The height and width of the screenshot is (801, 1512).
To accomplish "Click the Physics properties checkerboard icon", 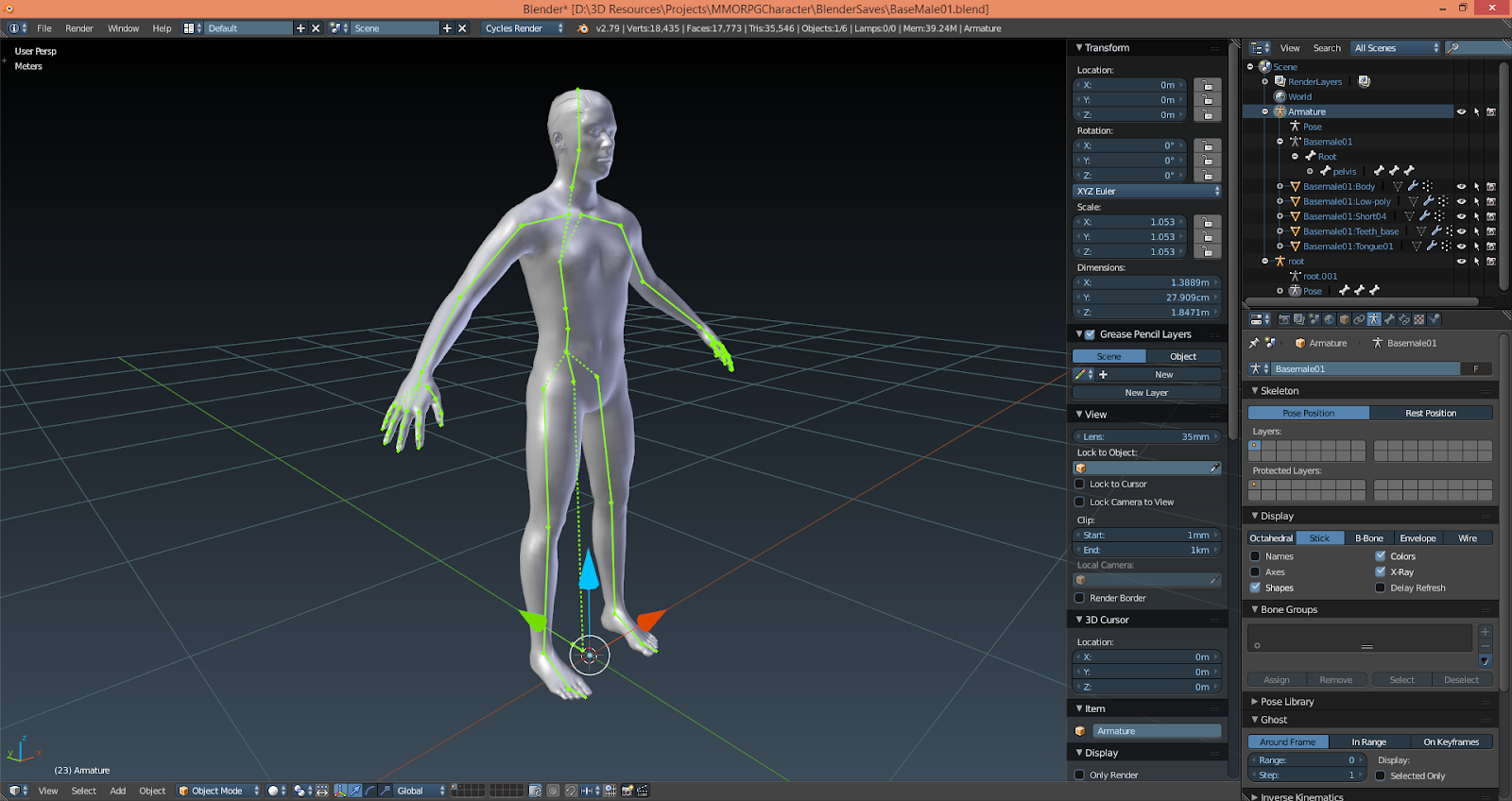I will point(1419,319).
